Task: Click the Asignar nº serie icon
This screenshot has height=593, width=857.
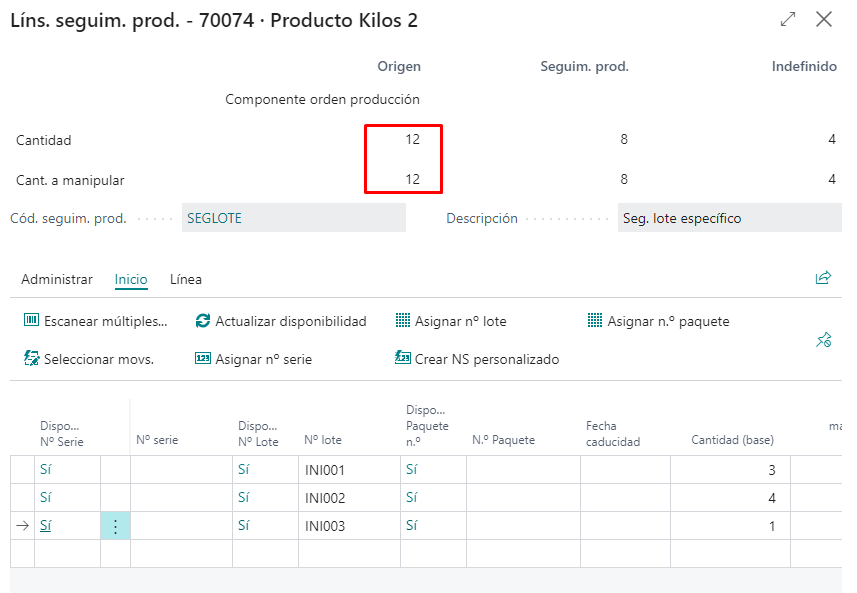Action: [203, 359]
